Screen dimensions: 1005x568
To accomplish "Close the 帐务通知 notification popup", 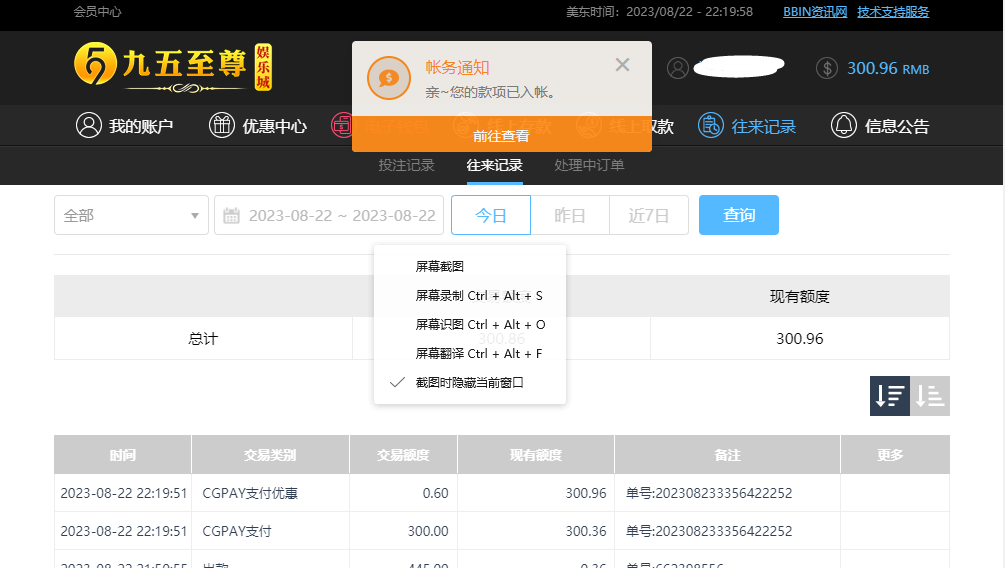I will click(622, 65).
